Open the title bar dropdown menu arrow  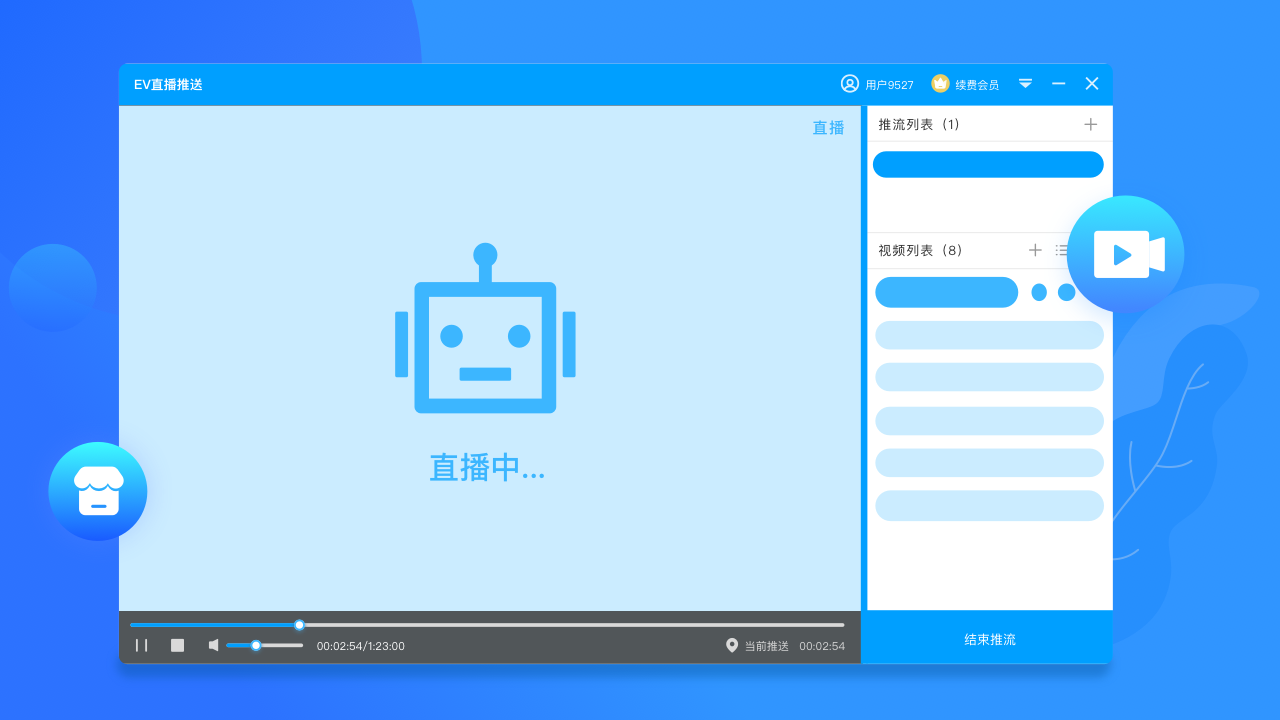(x=1025, y=84)
